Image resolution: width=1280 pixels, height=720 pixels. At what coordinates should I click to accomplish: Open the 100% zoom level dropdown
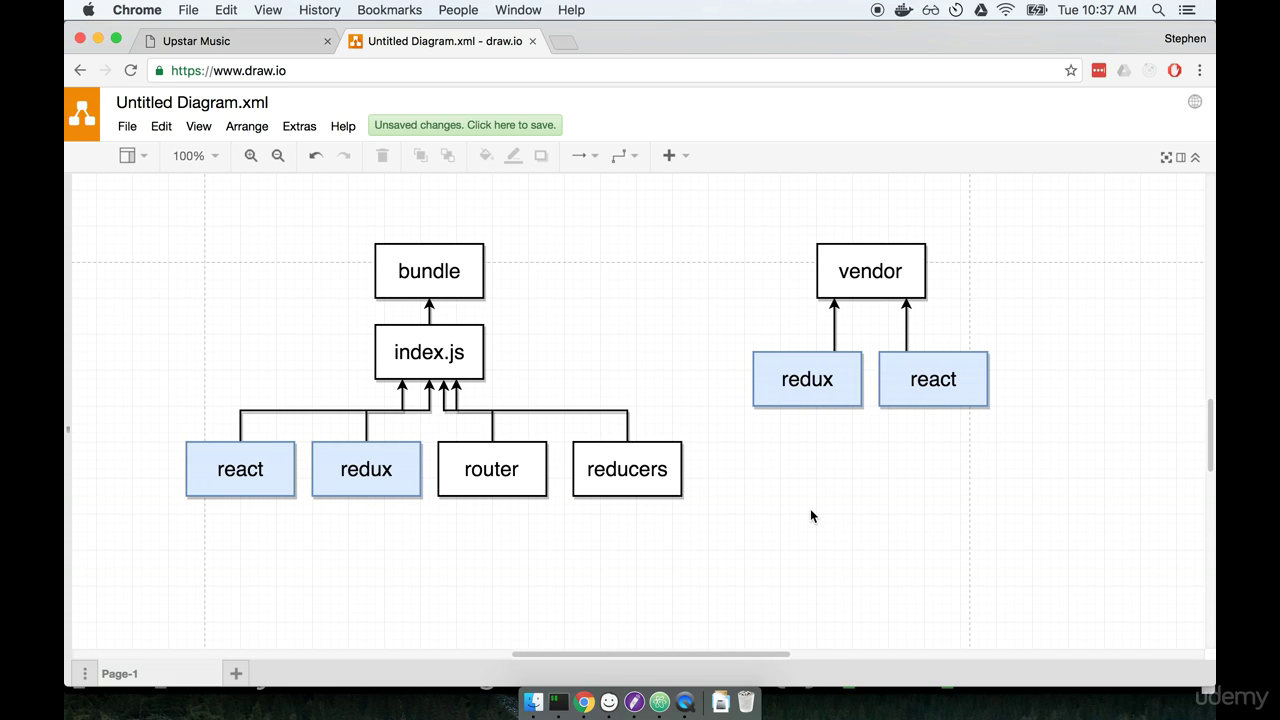pos(195,156)
